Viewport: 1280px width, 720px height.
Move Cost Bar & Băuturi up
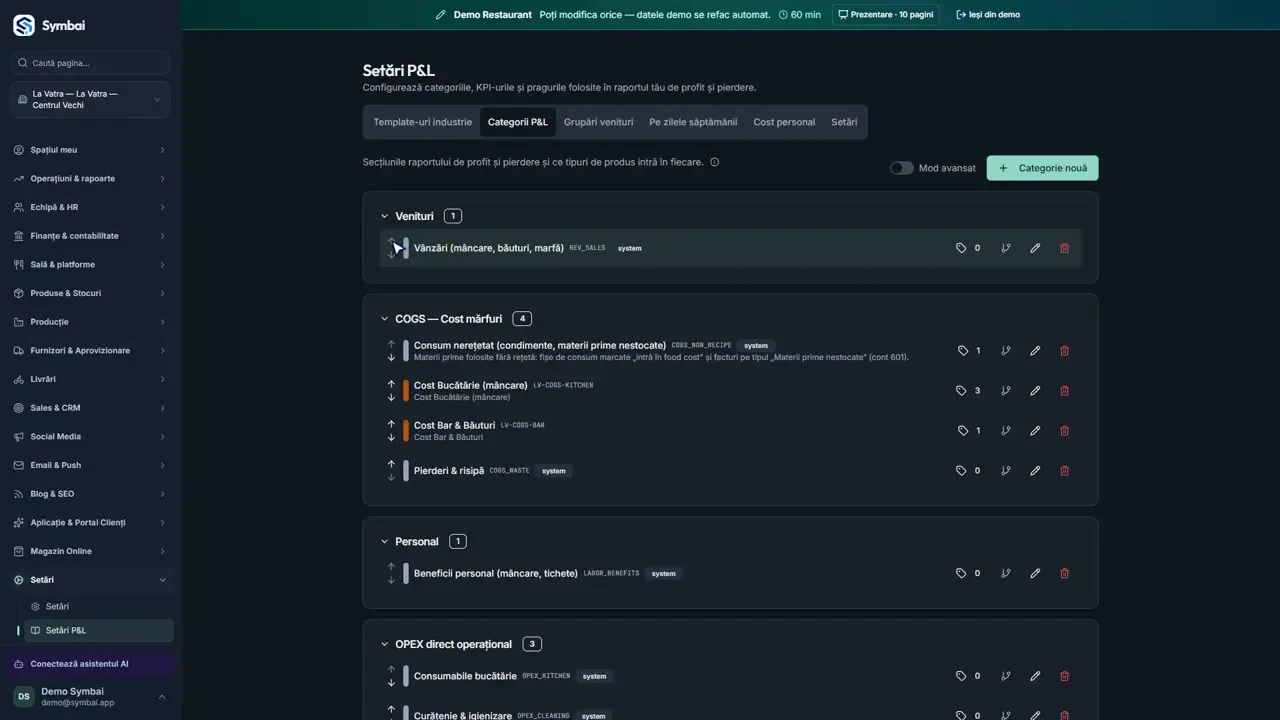391,424
